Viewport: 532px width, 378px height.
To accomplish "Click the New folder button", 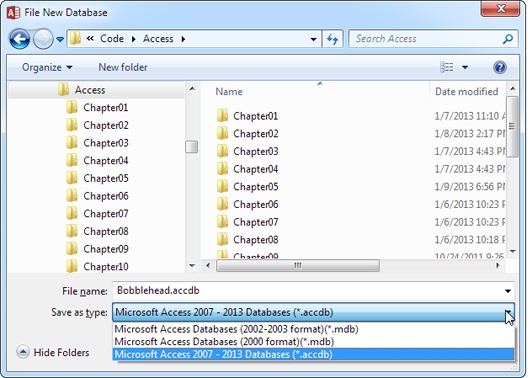I will coord(123,67).
